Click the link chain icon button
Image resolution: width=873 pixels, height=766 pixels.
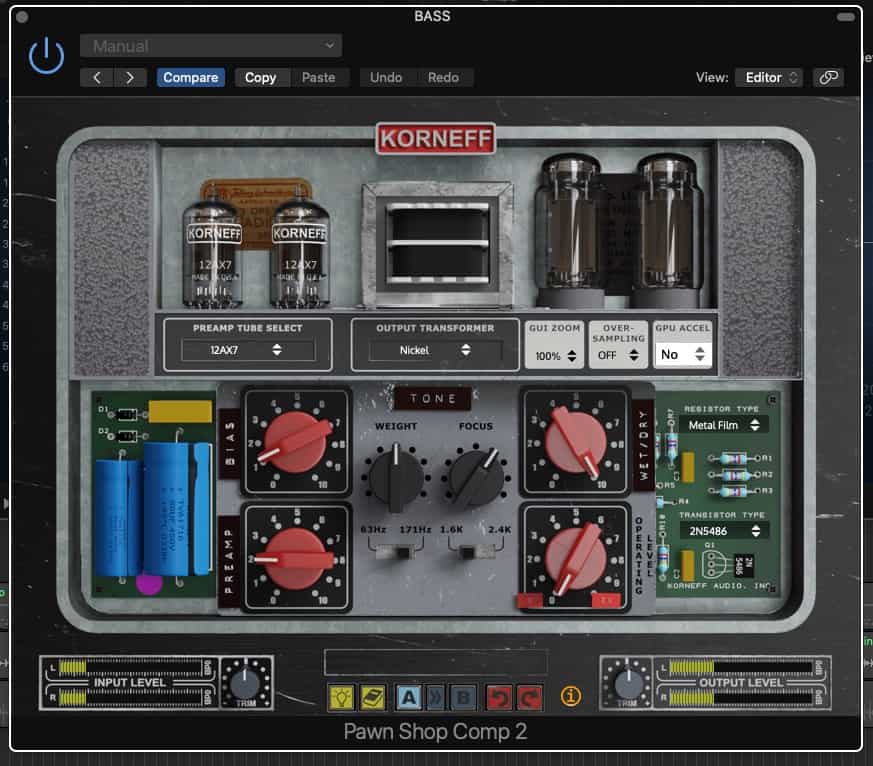pyautogui.click(x=828, y=77)
